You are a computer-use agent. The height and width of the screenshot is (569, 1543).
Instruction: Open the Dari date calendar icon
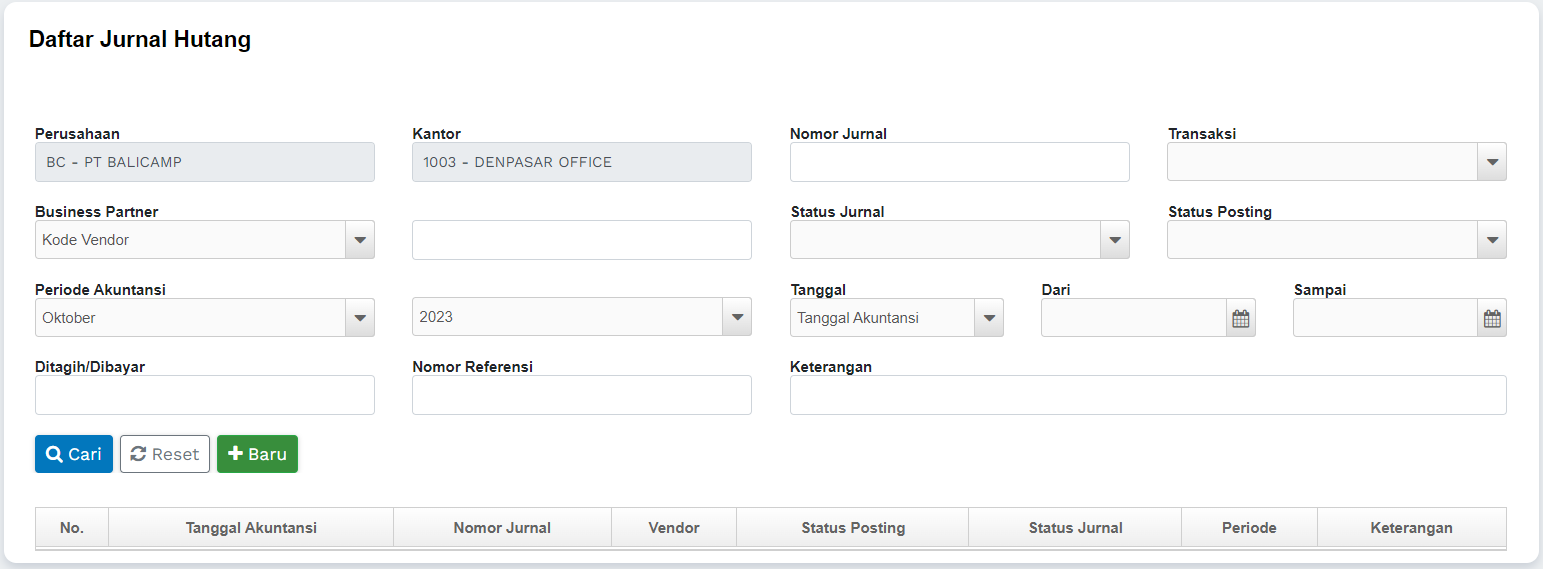coord(1240,319)
